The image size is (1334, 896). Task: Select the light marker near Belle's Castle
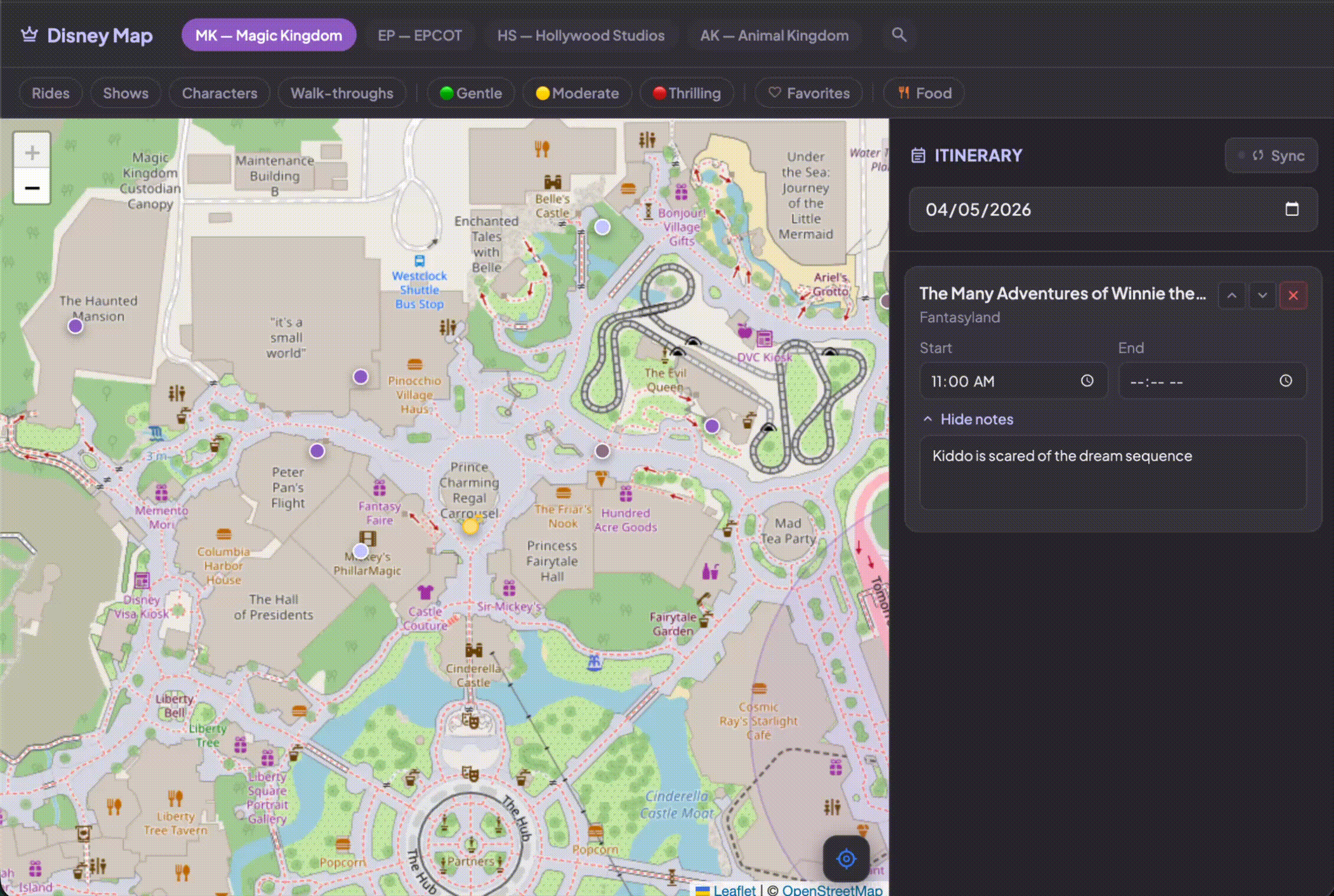(x=602, y=227)
